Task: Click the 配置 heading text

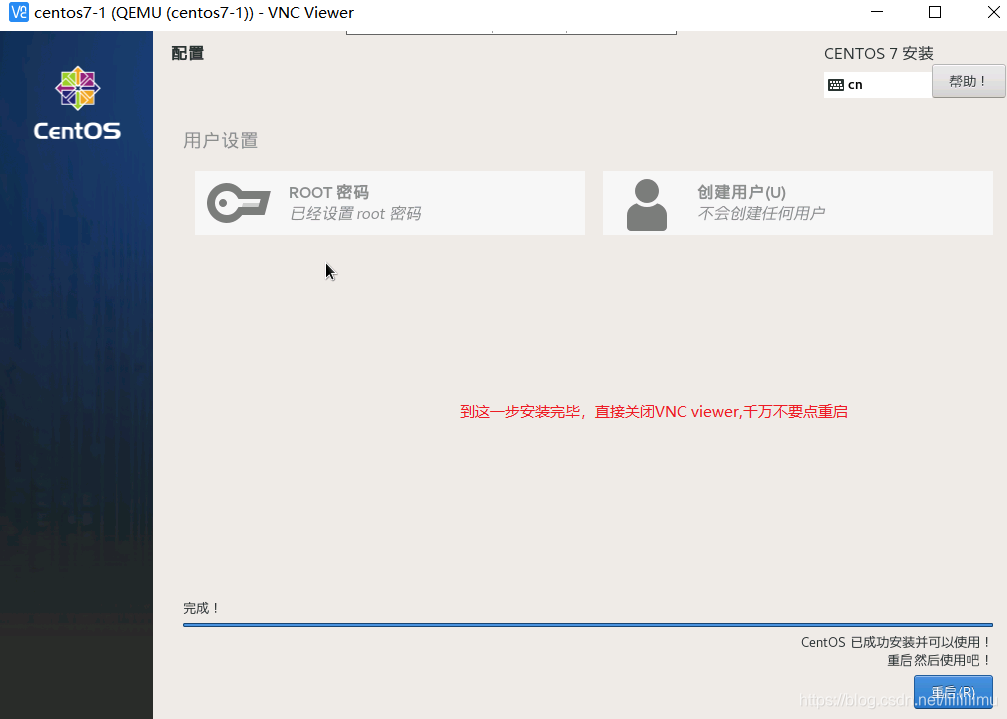Action: pos(188,53)
